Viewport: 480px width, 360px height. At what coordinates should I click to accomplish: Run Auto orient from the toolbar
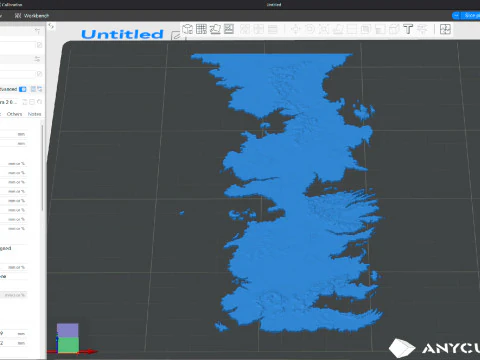tap(215, 29)
